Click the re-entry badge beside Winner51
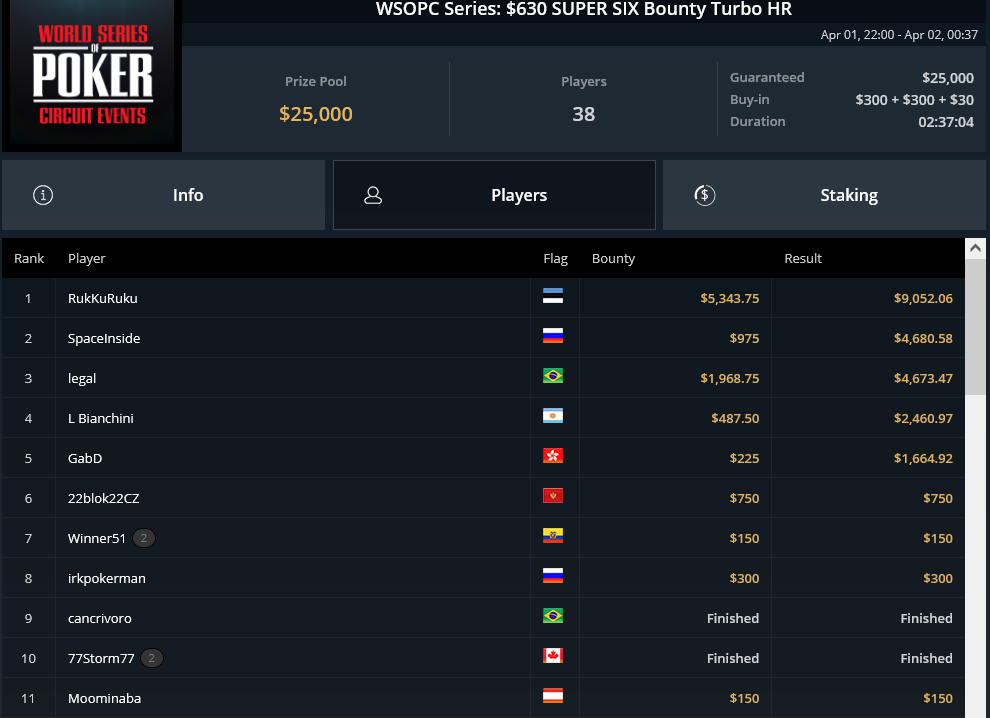This screenshot has height=718, width=990. (x=144, y=538)
